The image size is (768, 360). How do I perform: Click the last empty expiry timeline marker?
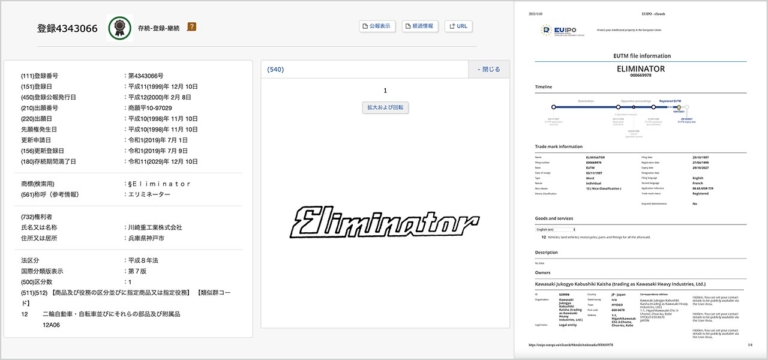[x=687, y=107]
